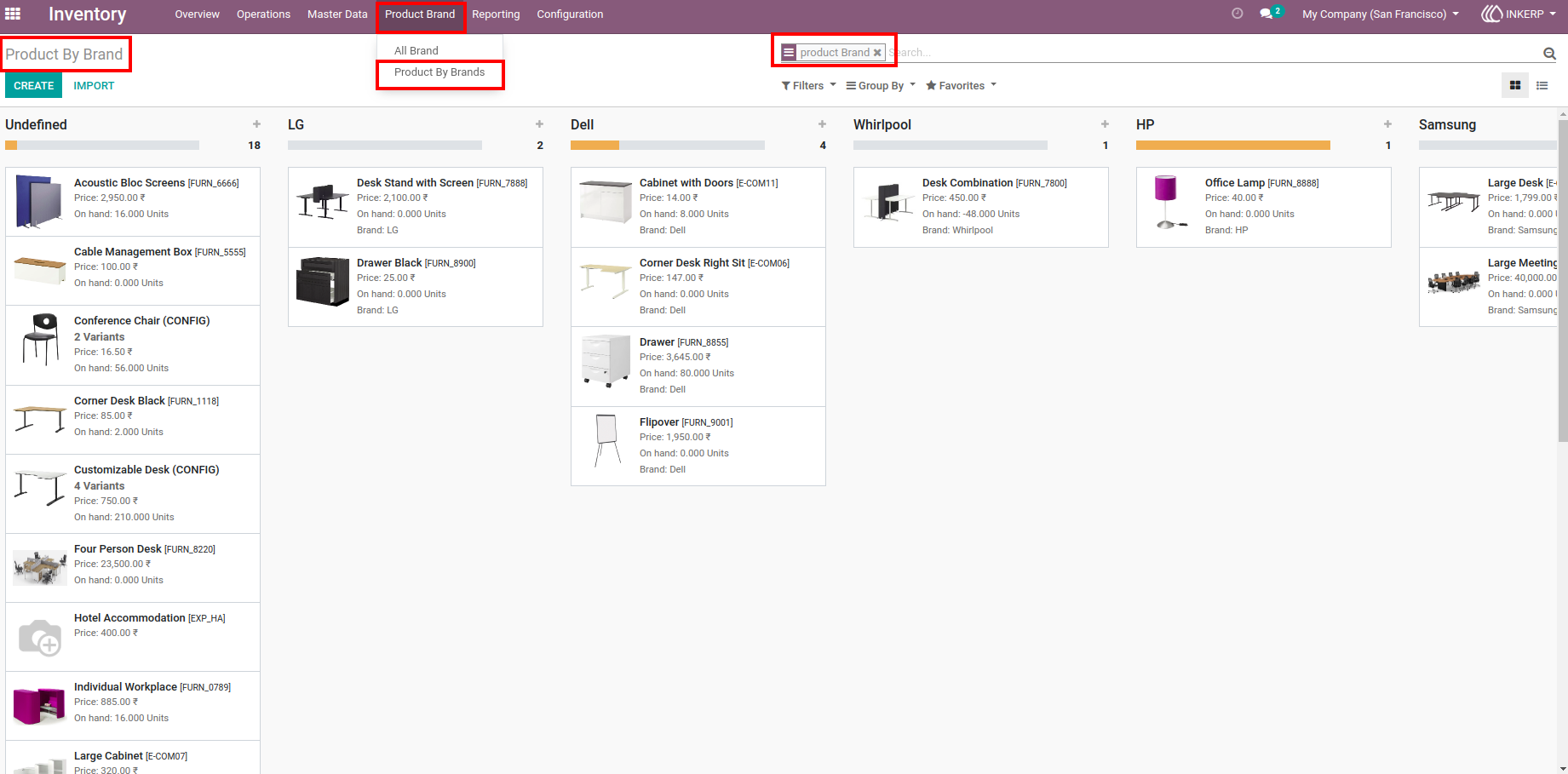Open the conversations chat icon
This screenshot has width=1568, height=774.
click(1266, 14)
